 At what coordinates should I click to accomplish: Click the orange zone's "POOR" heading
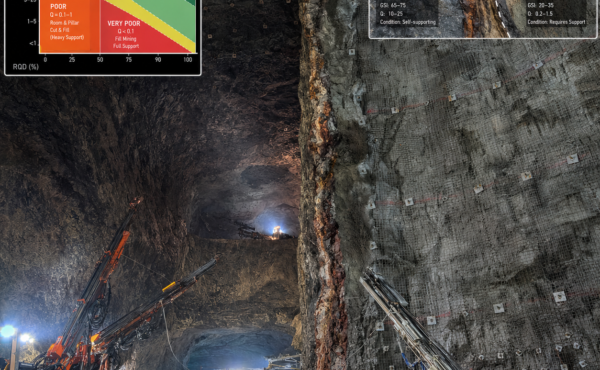tap(58, 7)
